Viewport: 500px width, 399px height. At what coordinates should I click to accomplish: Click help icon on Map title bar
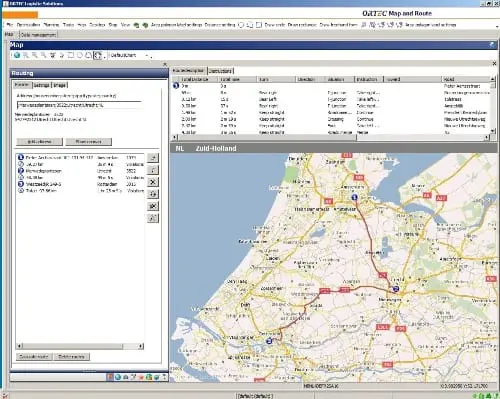(492, 45)
